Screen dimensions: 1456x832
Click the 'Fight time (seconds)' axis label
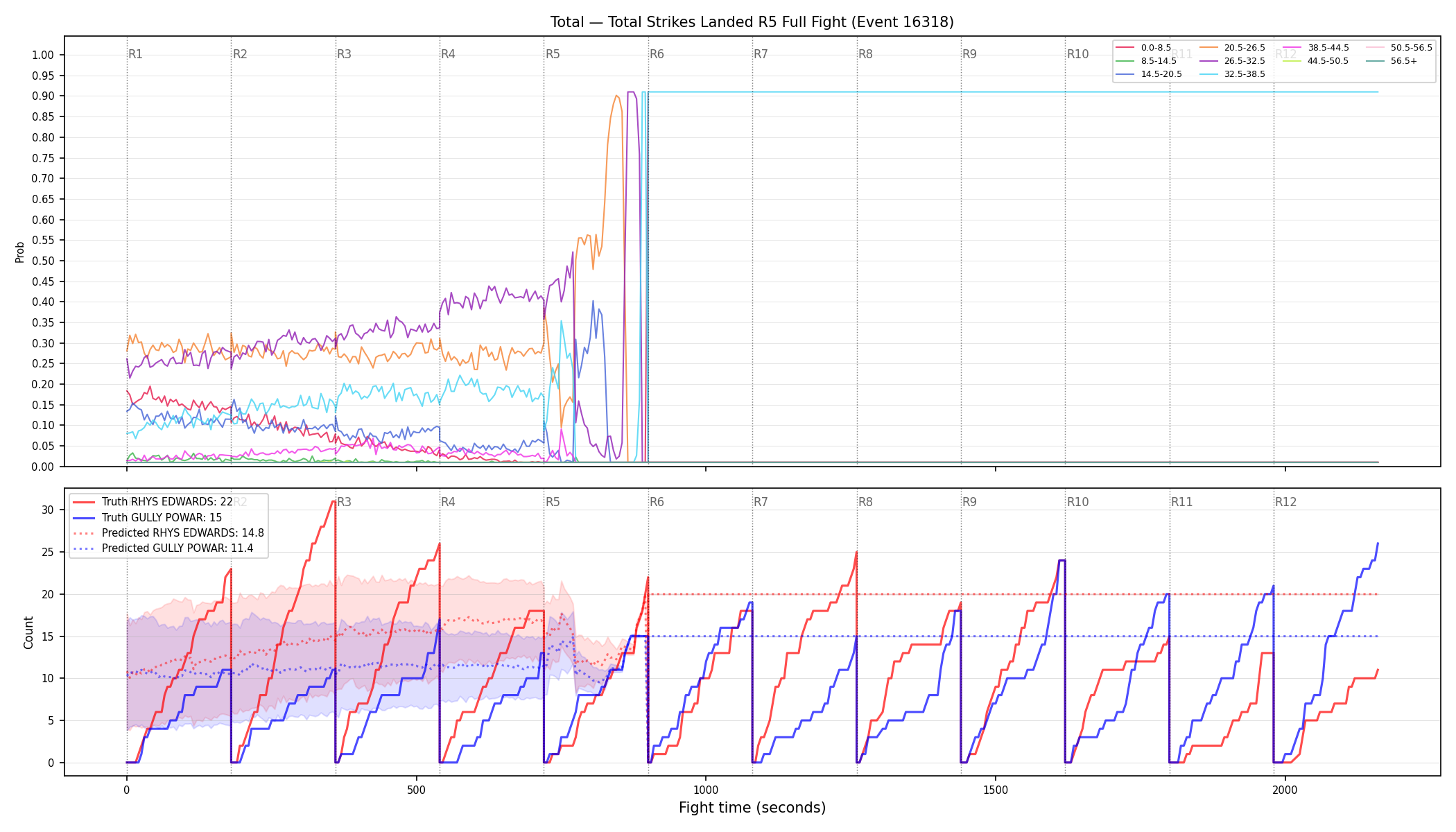tap(752, 808)
